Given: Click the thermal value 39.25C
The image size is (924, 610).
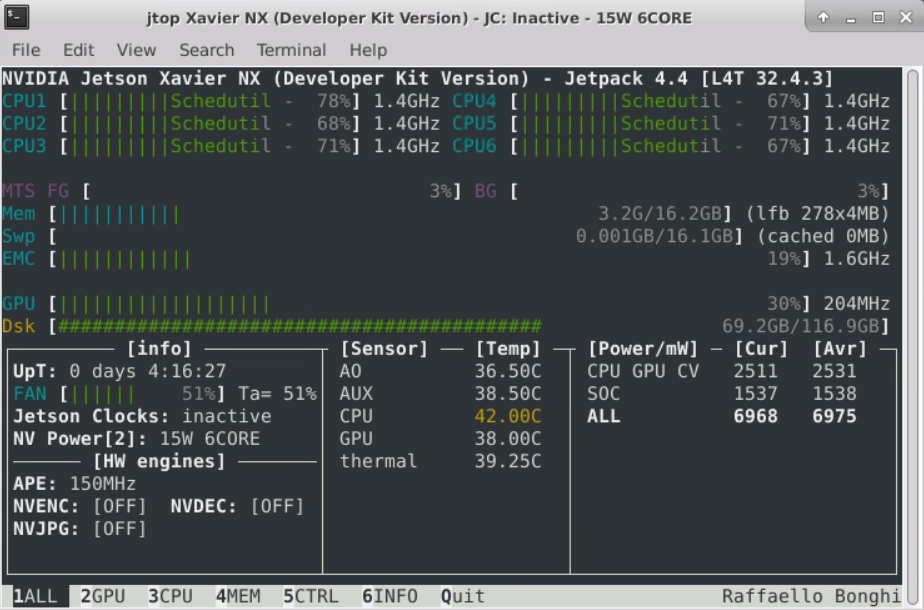Looking at the screenshot, I should coord(507,461).
